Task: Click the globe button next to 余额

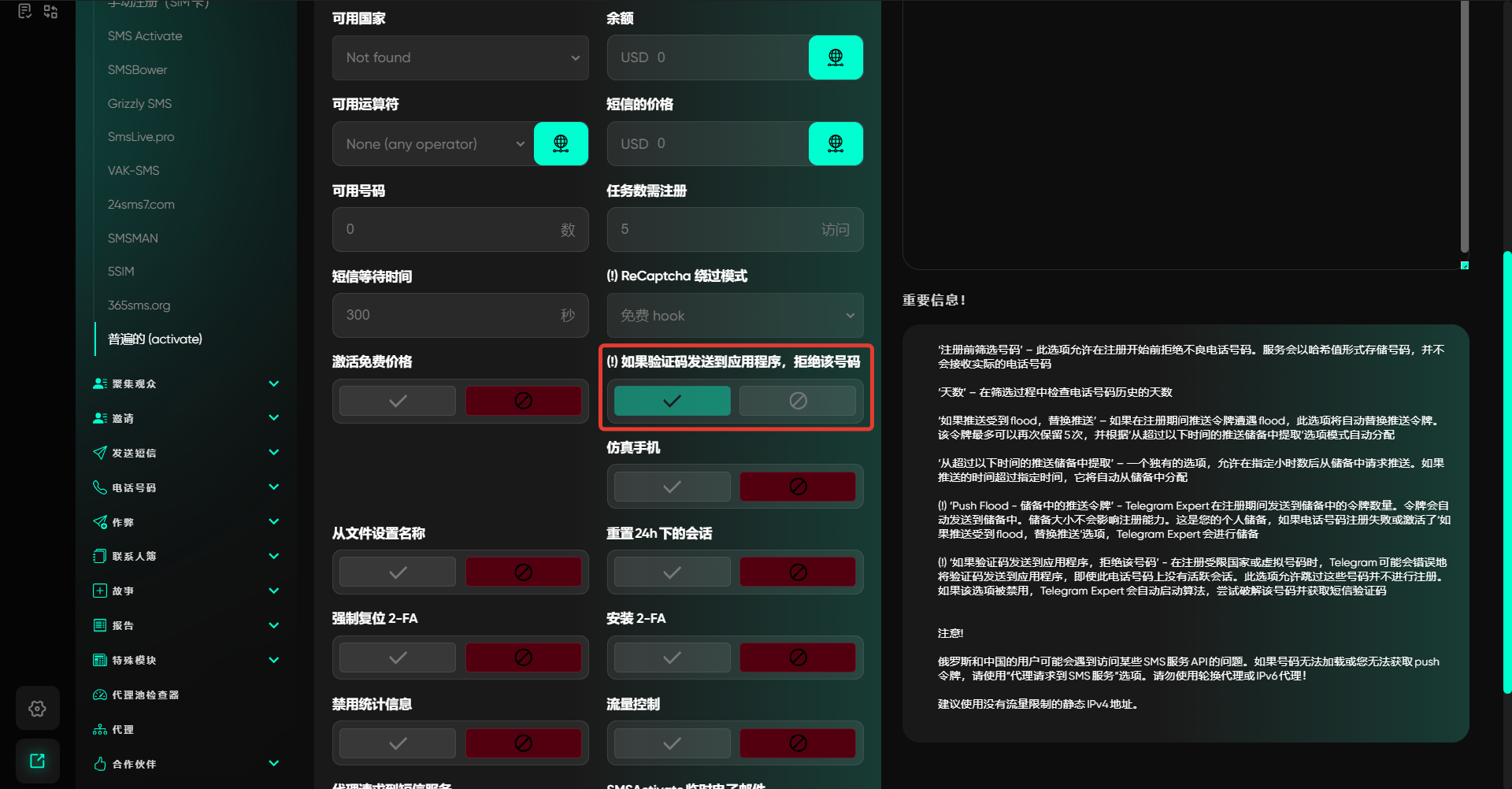Action: coord(836,57)
